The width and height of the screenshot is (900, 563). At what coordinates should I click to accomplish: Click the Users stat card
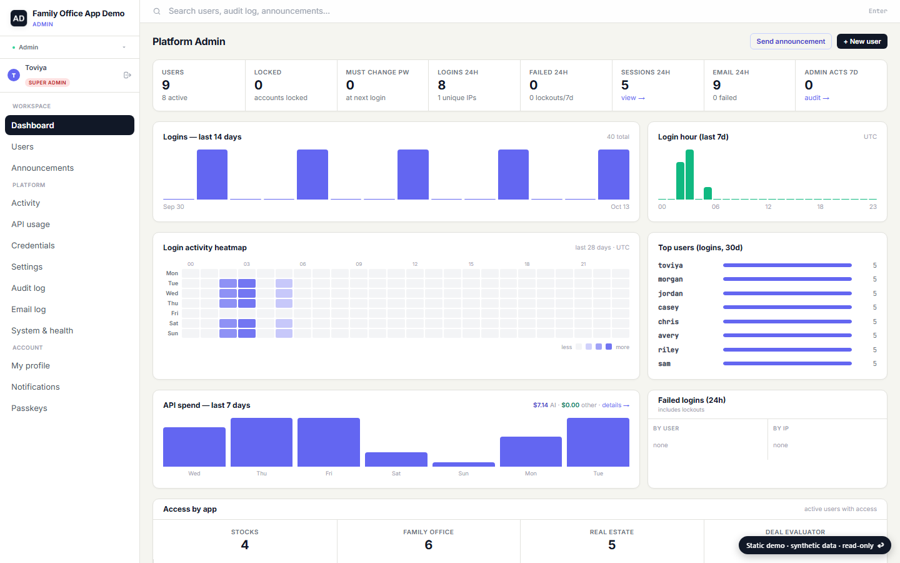click(x=199, y=85)
